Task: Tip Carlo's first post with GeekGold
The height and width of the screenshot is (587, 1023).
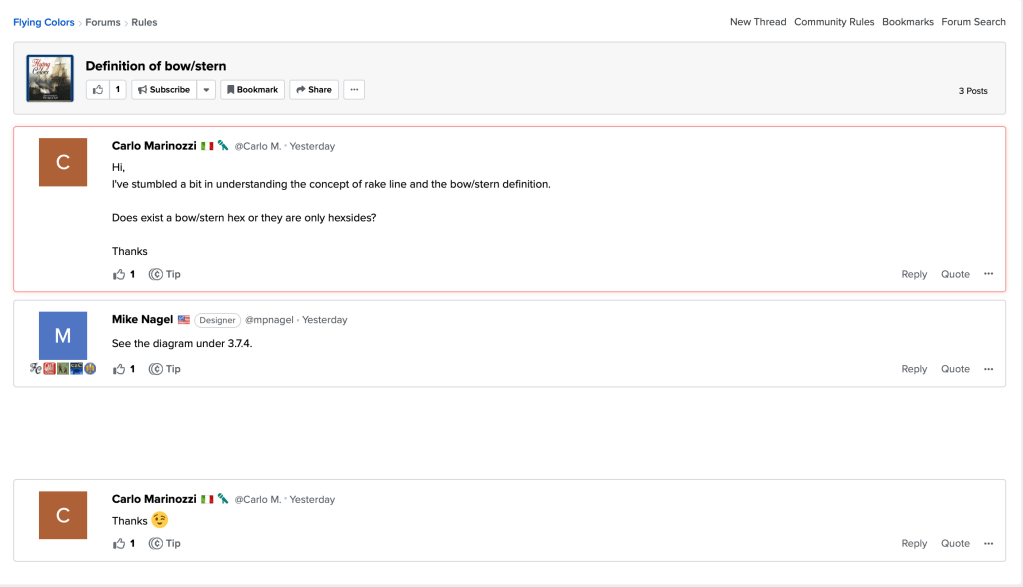Action: click(165, 274)
